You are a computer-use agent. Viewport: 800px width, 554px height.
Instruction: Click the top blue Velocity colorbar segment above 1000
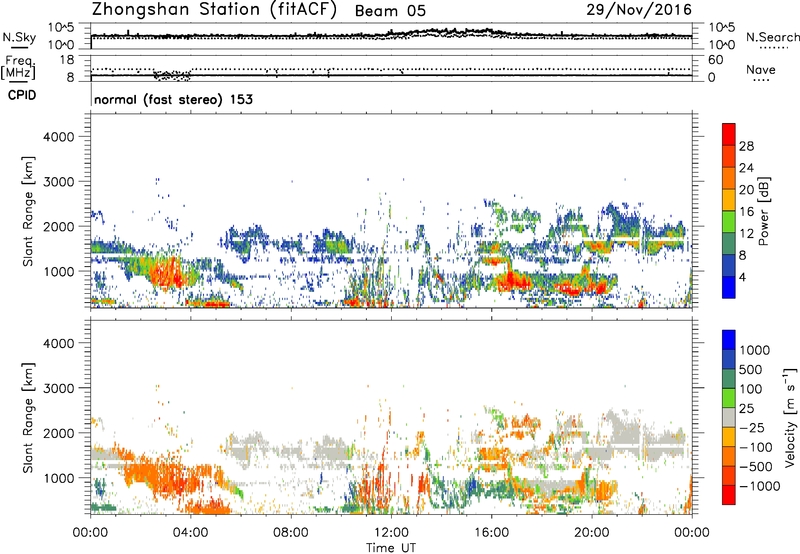(729, 340)
